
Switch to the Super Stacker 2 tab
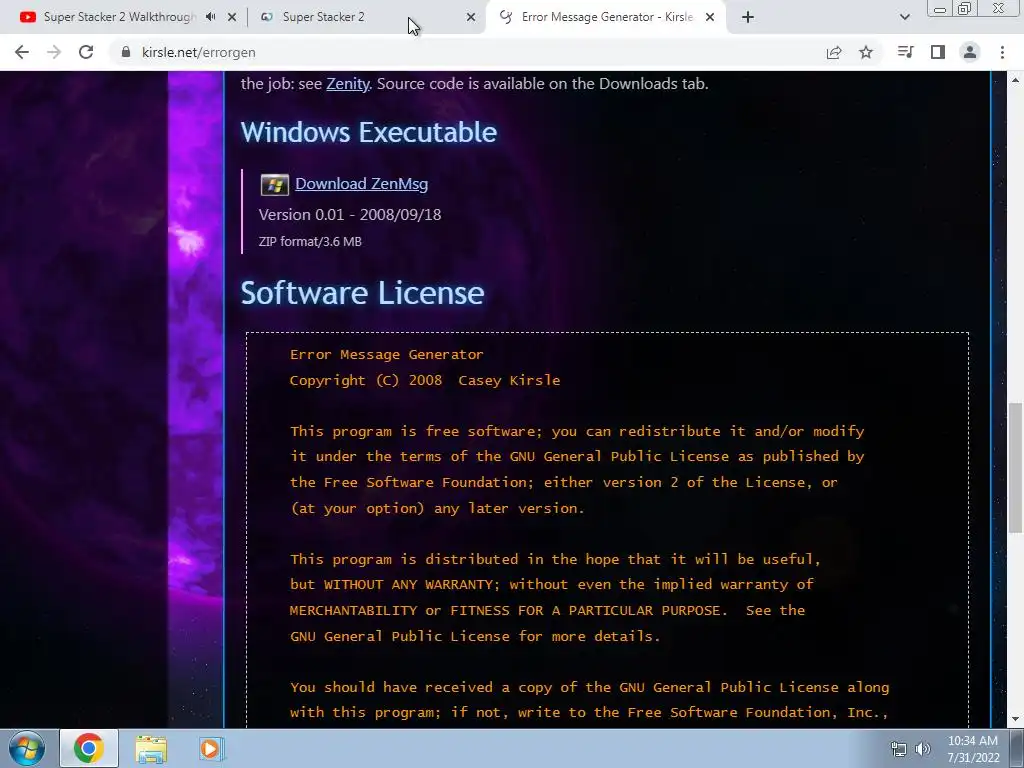323,17
